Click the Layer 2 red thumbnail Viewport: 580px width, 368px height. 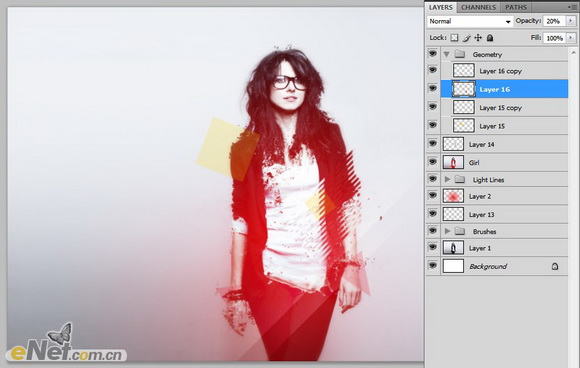click(453, 196)
